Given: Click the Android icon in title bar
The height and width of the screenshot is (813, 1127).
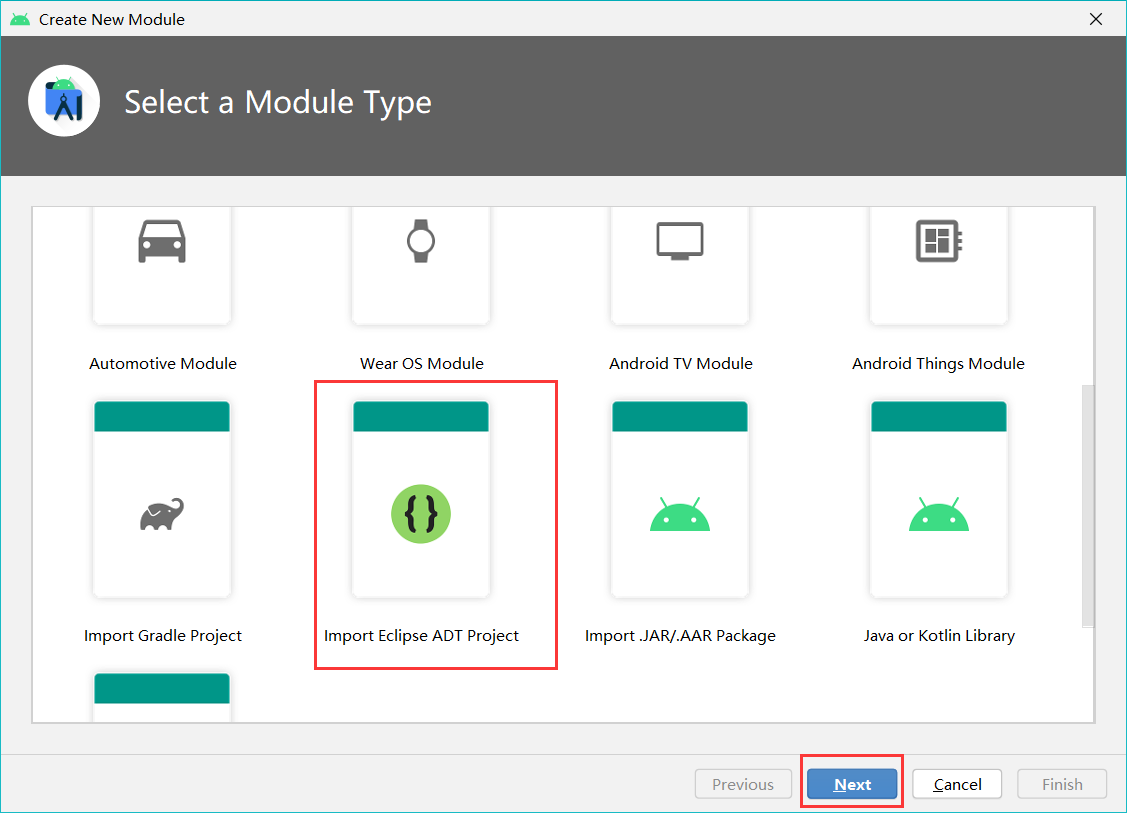Looking at the screenshot, I should 20,19.
